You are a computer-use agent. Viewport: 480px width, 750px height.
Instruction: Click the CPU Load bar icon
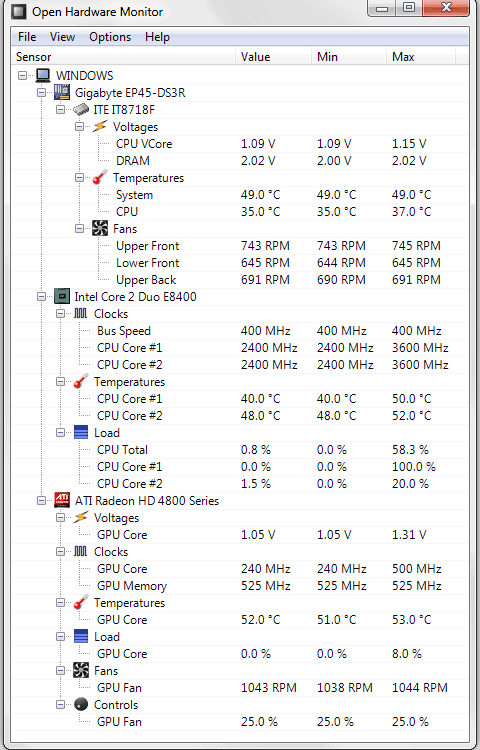[81, 432]
